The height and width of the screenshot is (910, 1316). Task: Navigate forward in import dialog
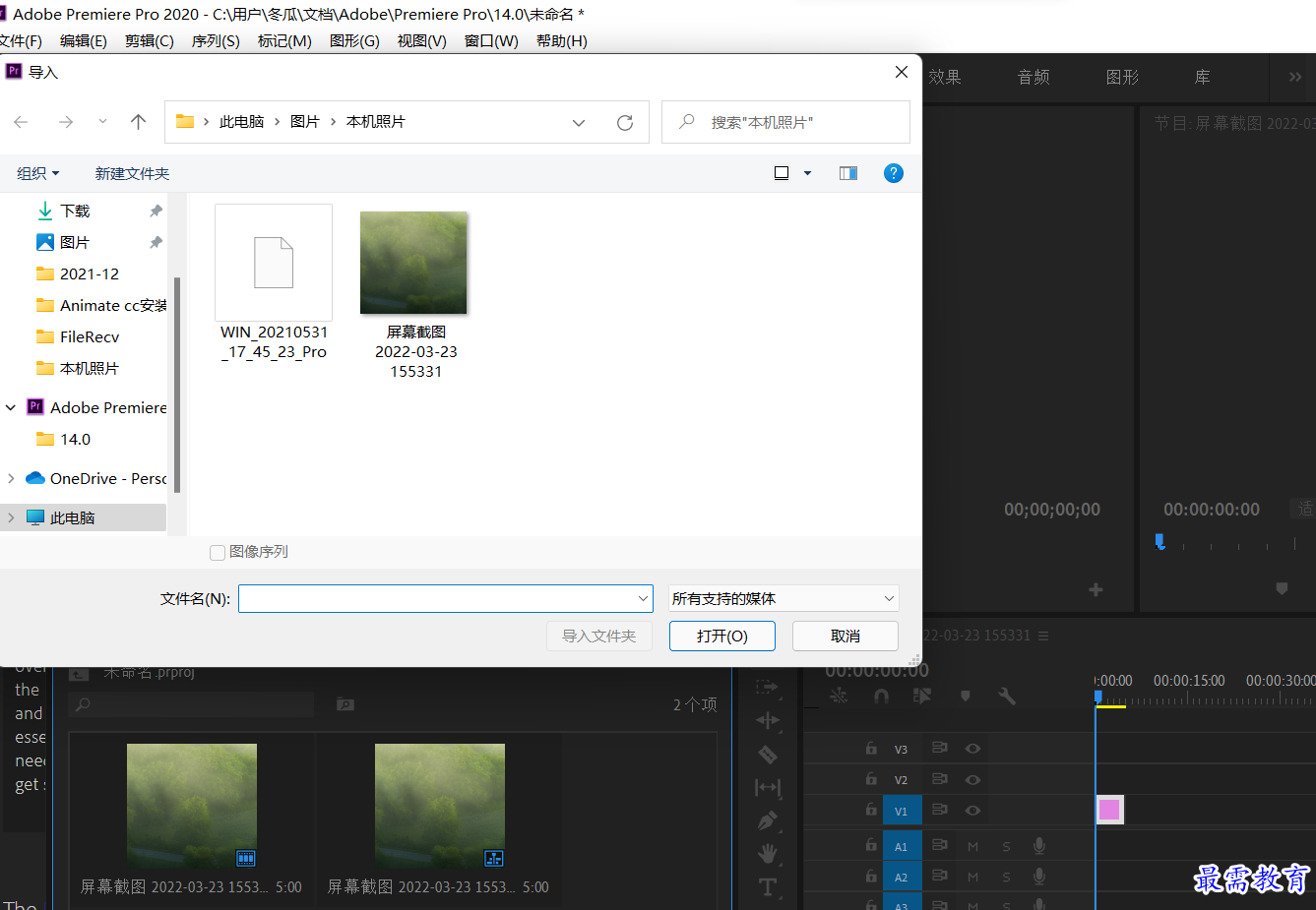point(66,122)
